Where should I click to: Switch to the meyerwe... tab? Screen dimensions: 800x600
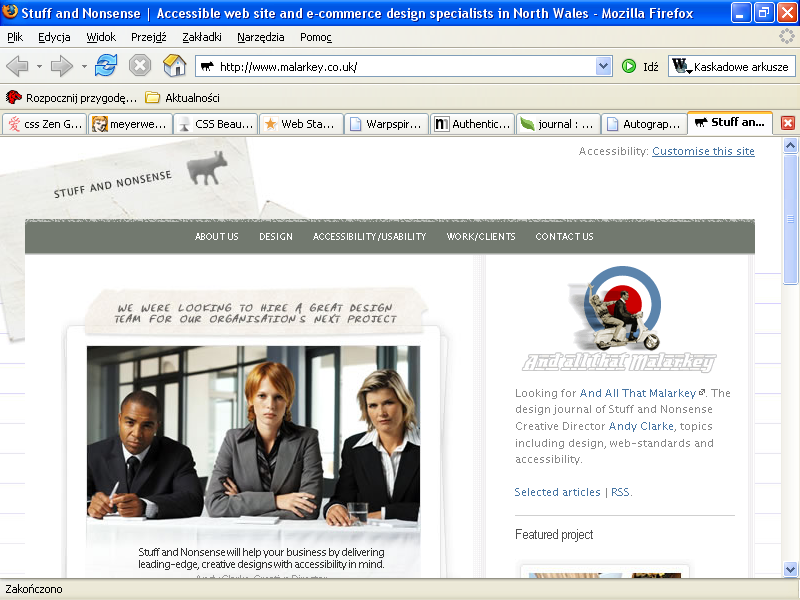click(130, 124)
